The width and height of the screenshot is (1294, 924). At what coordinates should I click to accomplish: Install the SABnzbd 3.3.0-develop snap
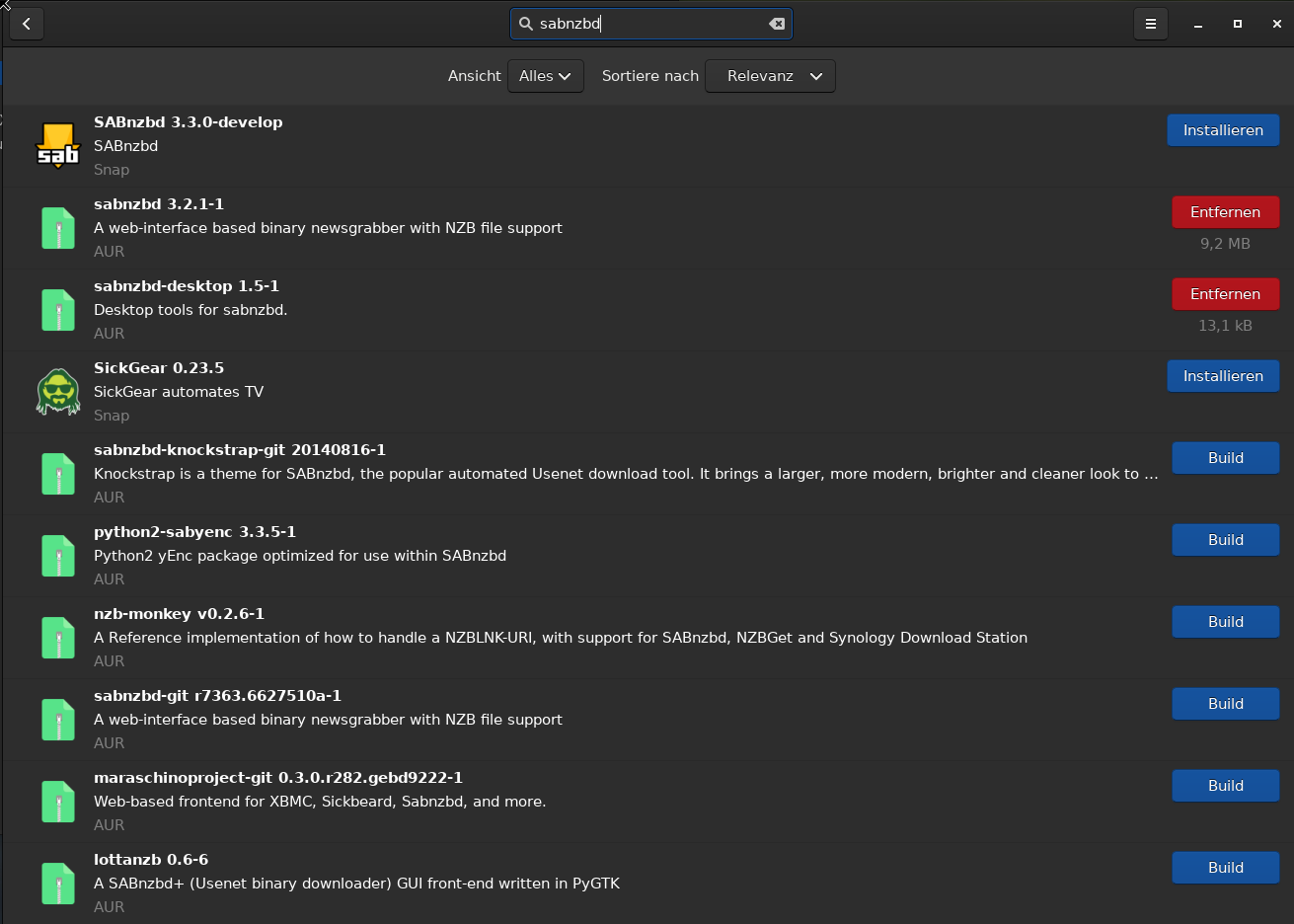tap(1223, 129)
